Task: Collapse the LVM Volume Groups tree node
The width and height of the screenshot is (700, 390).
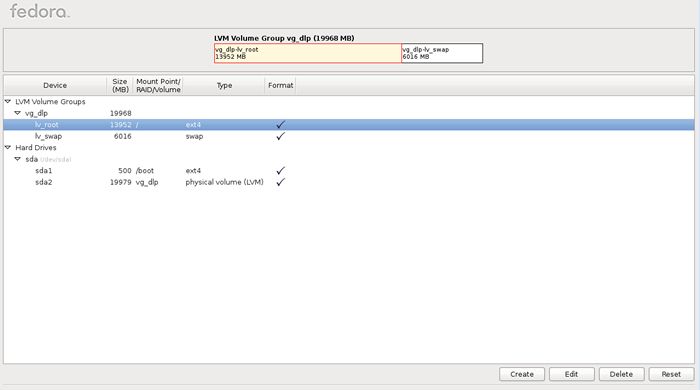Action: tap(8, 102)
